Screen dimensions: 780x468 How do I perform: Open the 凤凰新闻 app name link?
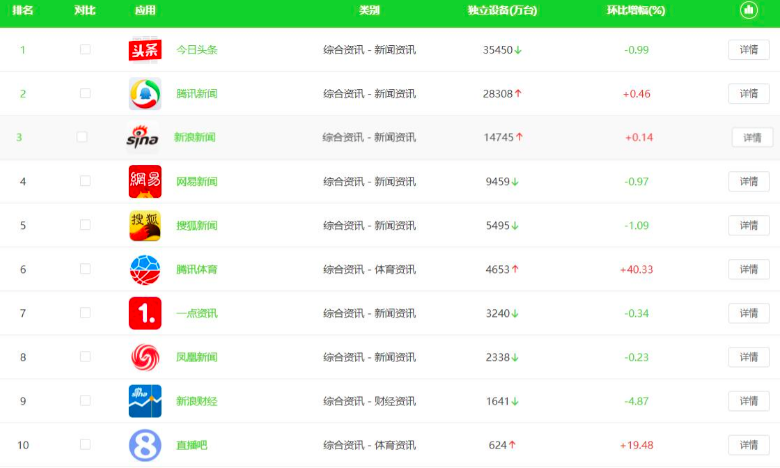click(197, 357)
